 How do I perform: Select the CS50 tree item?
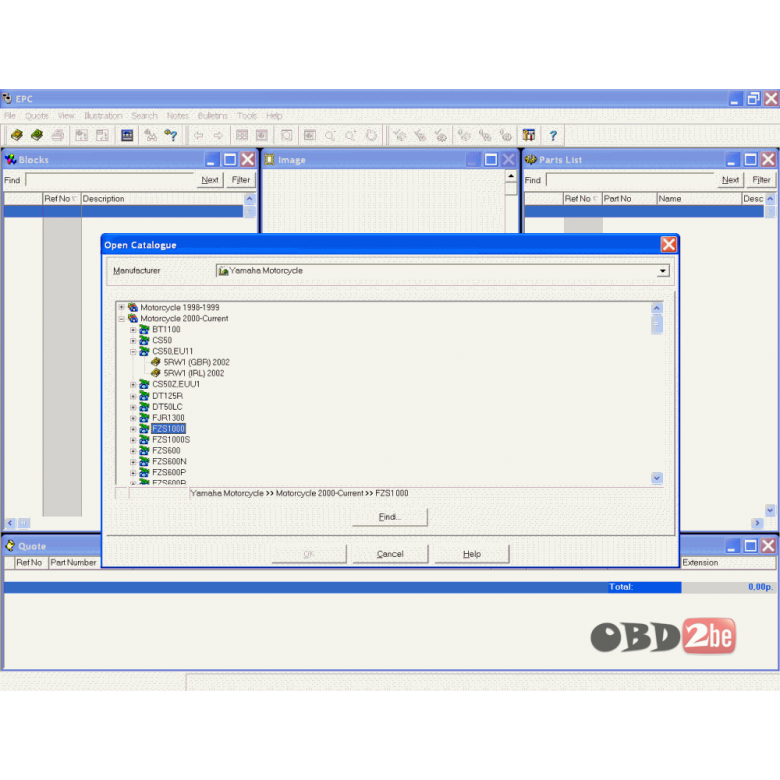point(162,340)
